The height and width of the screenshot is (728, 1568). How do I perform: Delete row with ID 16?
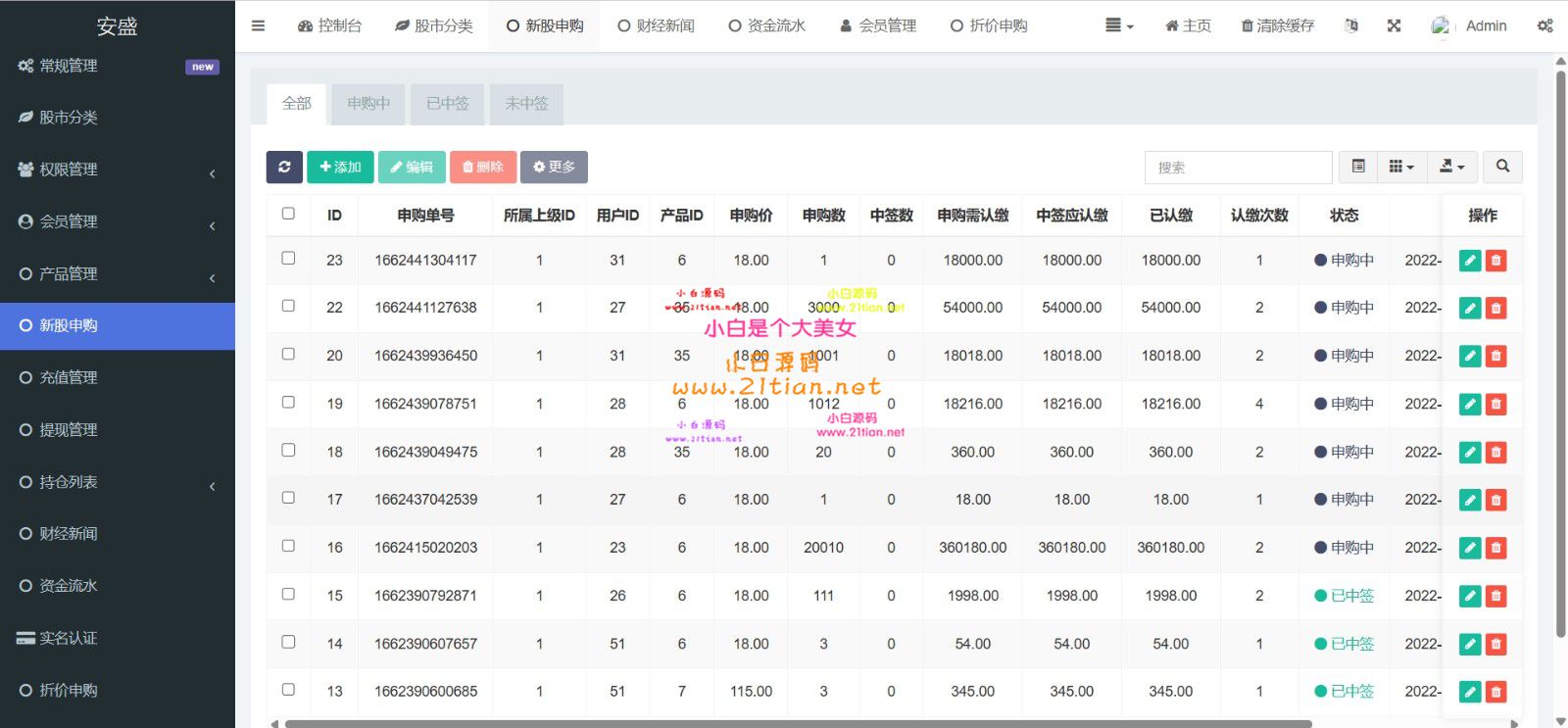click(x=1495, y=548)
